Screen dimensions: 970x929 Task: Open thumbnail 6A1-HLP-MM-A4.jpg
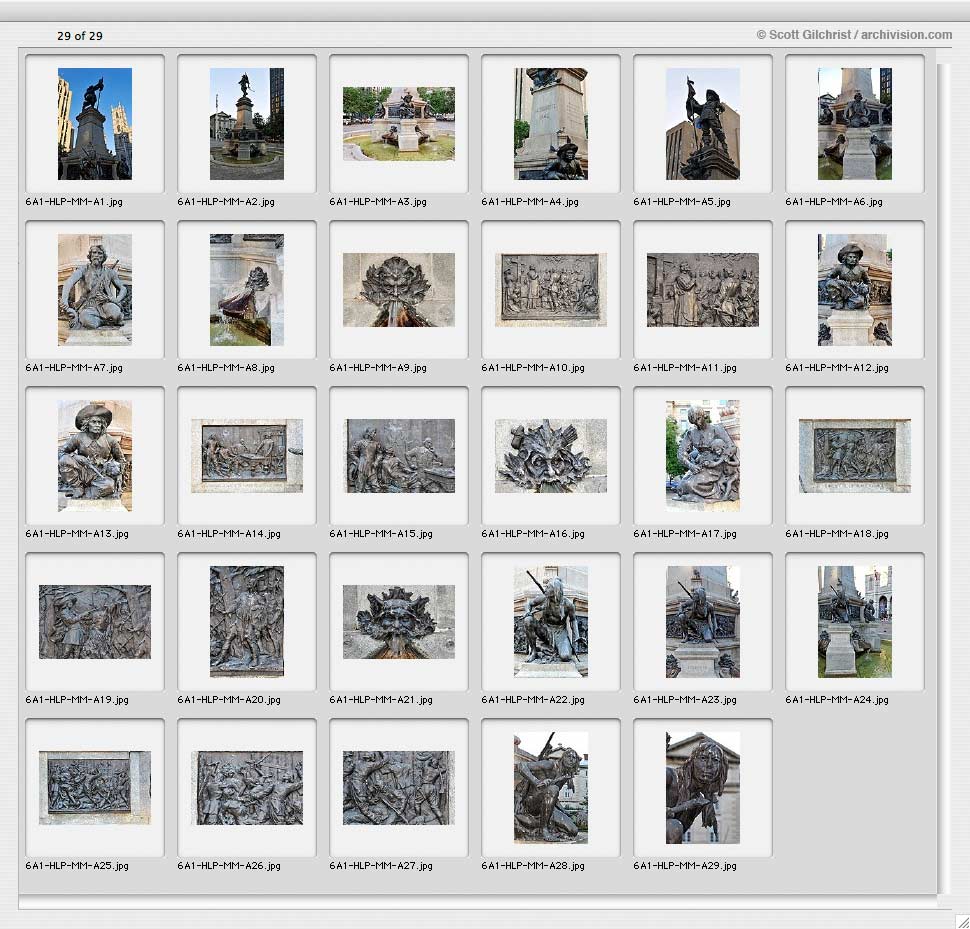tap(551, 124)
